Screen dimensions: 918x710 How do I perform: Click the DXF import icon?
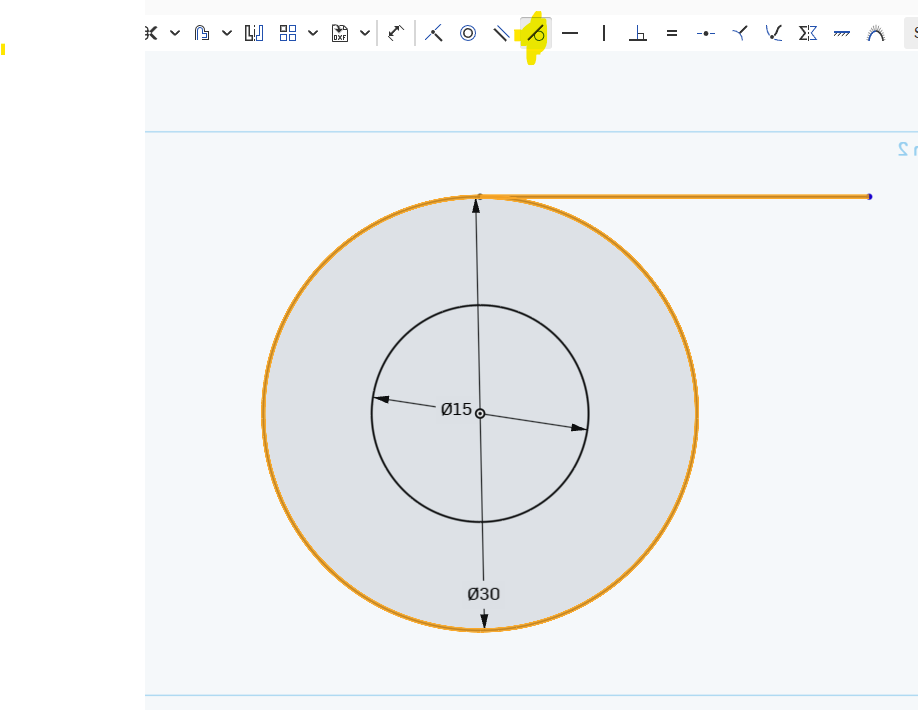click(340, 34)
